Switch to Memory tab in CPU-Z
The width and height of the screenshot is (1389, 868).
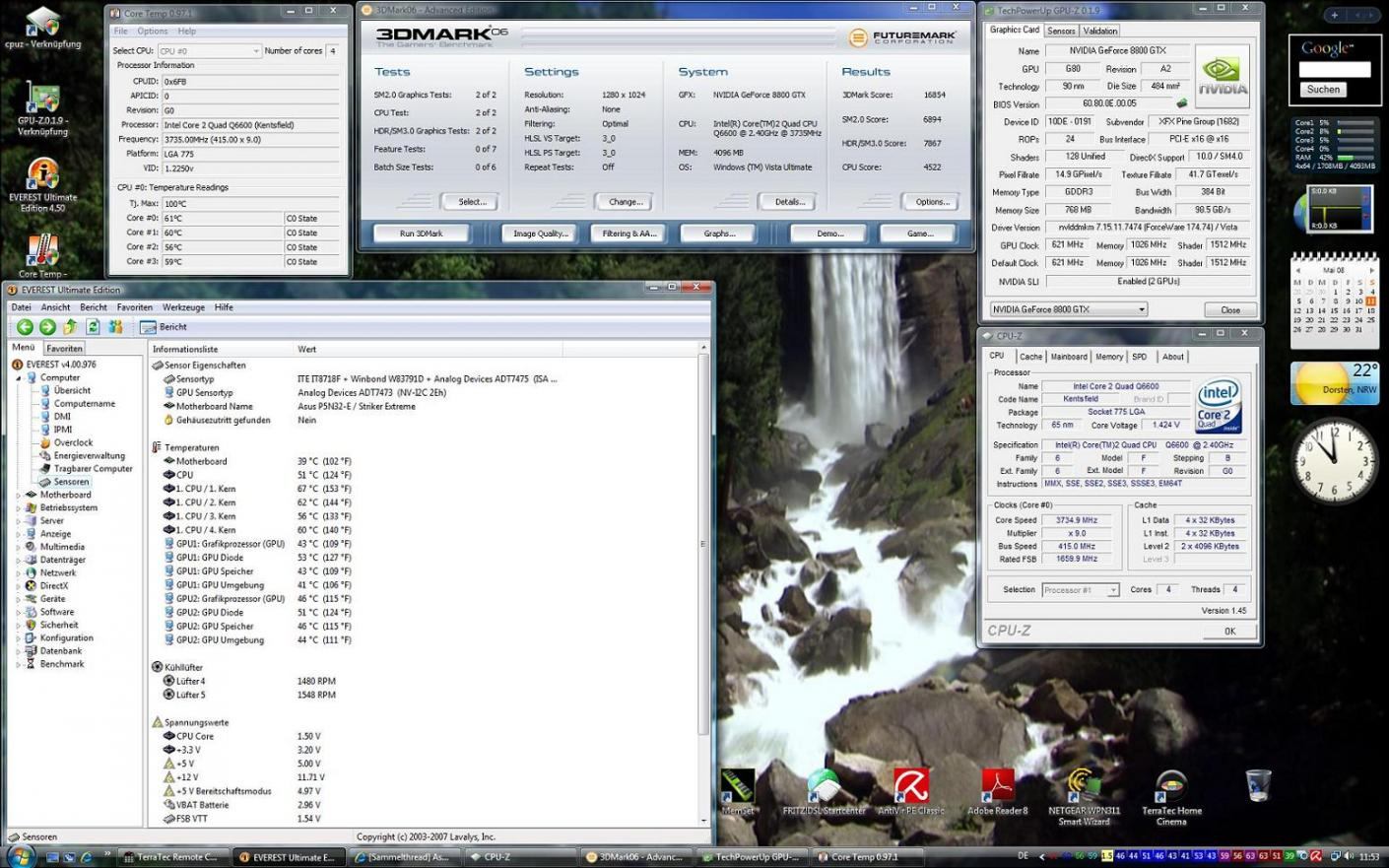click(1109, 357)
